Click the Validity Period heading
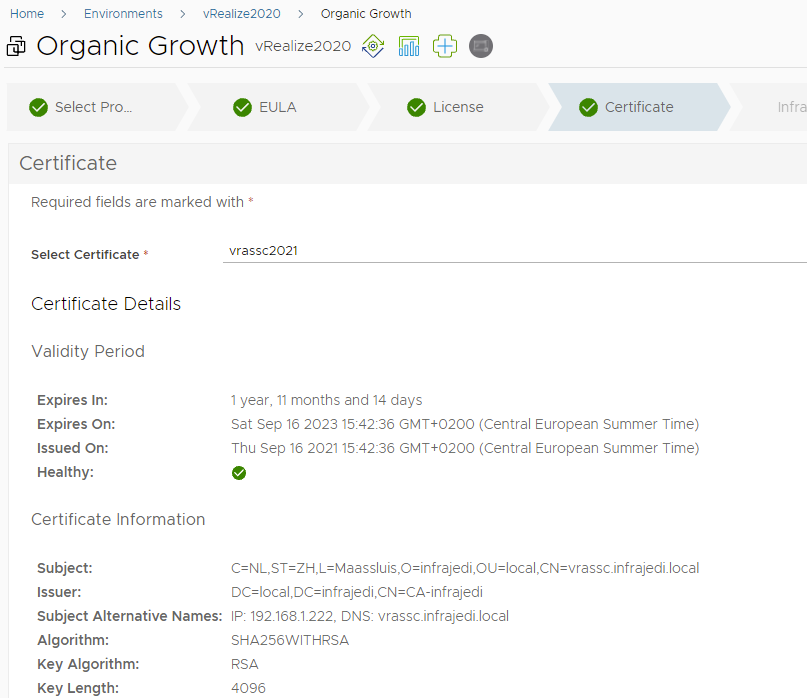Viewport: 807px width, 698px height. click(88, 352)
